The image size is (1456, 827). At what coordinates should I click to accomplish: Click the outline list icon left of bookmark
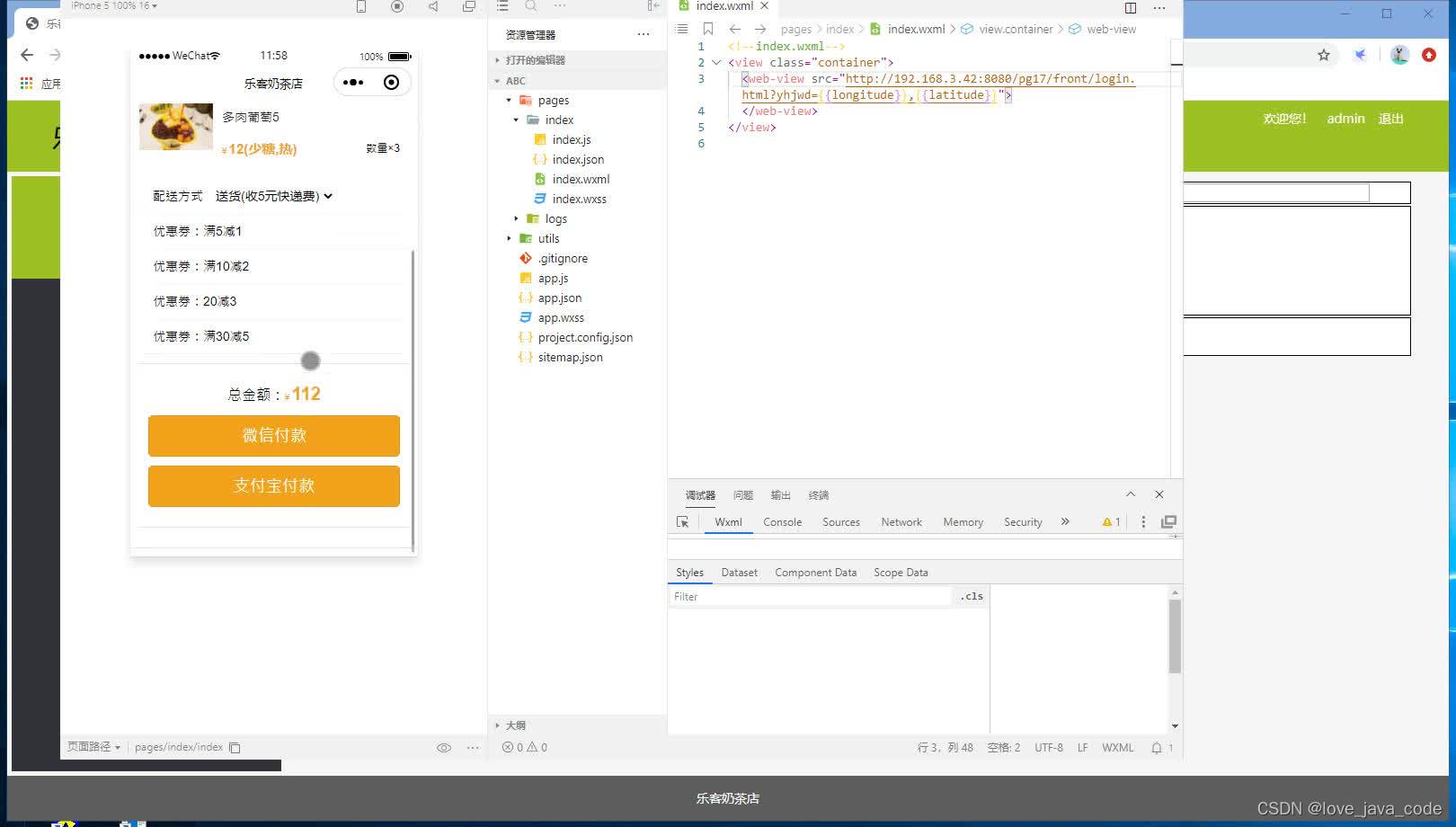[682, 29]
